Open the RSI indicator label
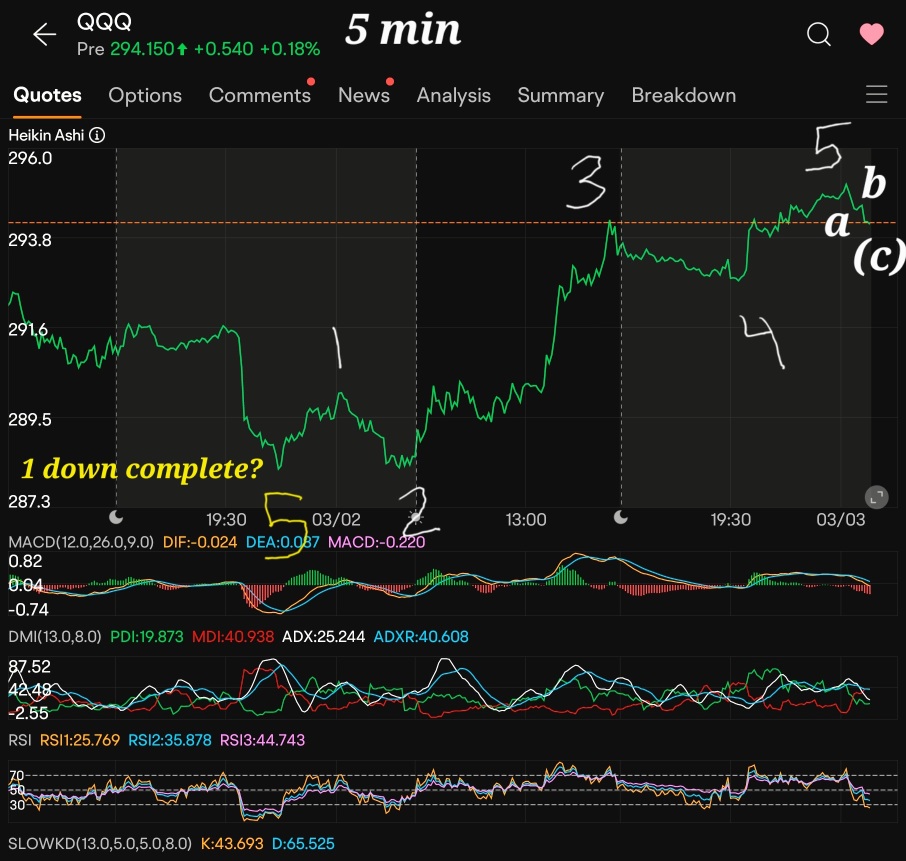Viewport: 906px width, 861px height. pyautogui.click(x=20, y=740)
